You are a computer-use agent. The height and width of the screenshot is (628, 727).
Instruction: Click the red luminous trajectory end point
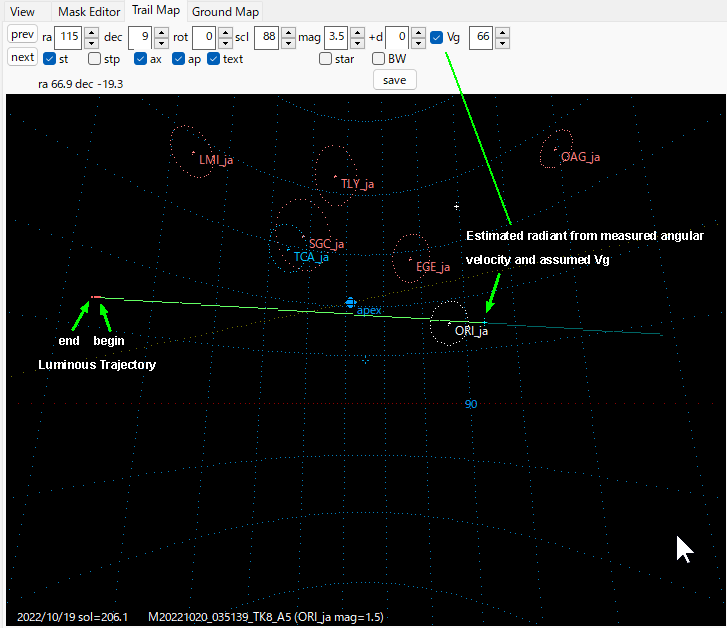(94, 297)
